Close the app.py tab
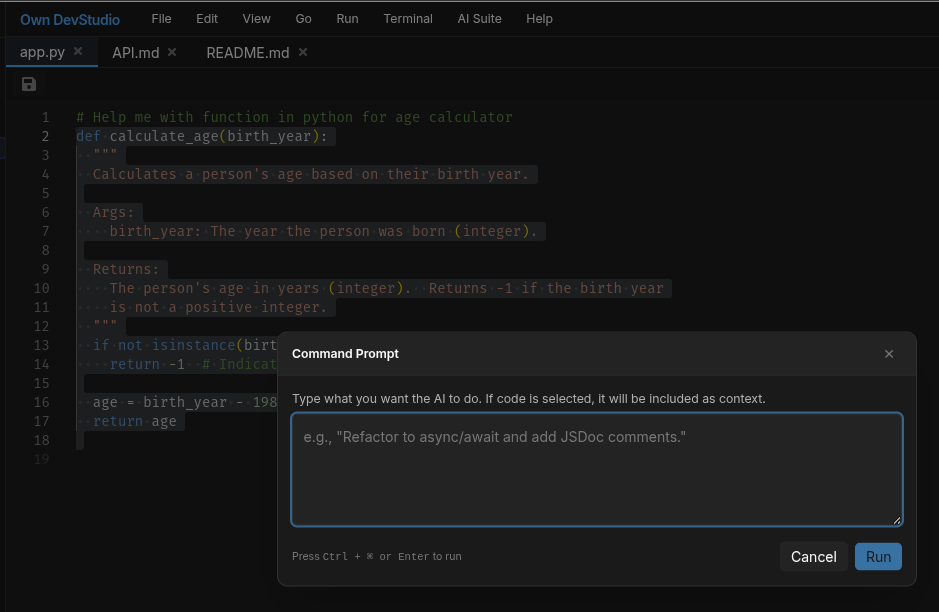 77,52
